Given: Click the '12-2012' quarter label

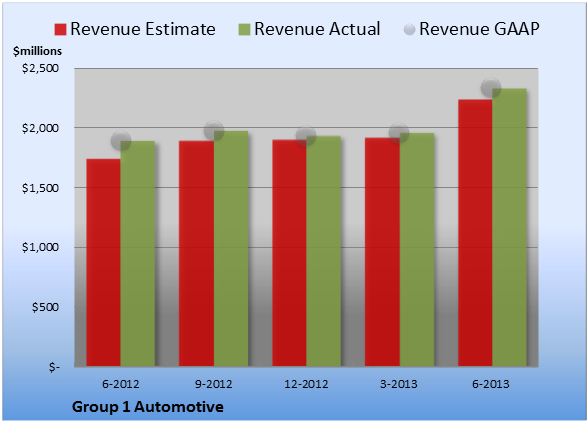Looking at the screenshot, I should click(x=306, y=384).
